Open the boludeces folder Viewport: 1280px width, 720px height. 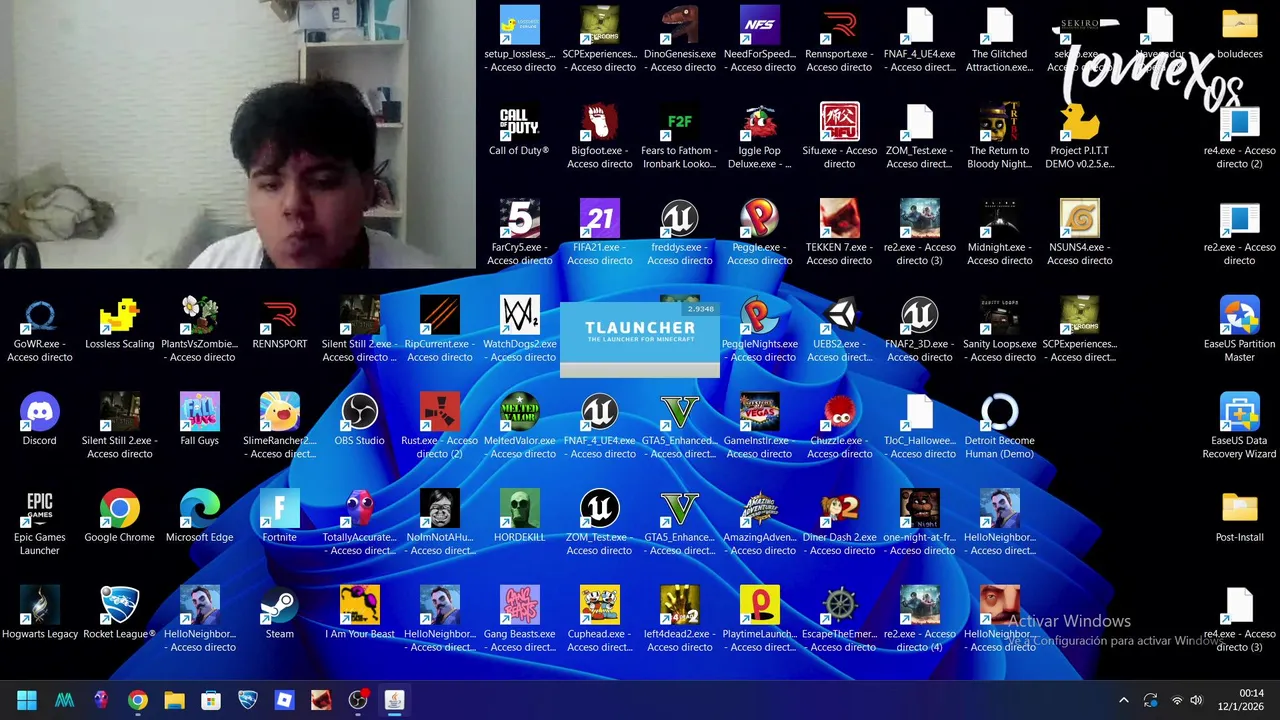coord(1240,33)
